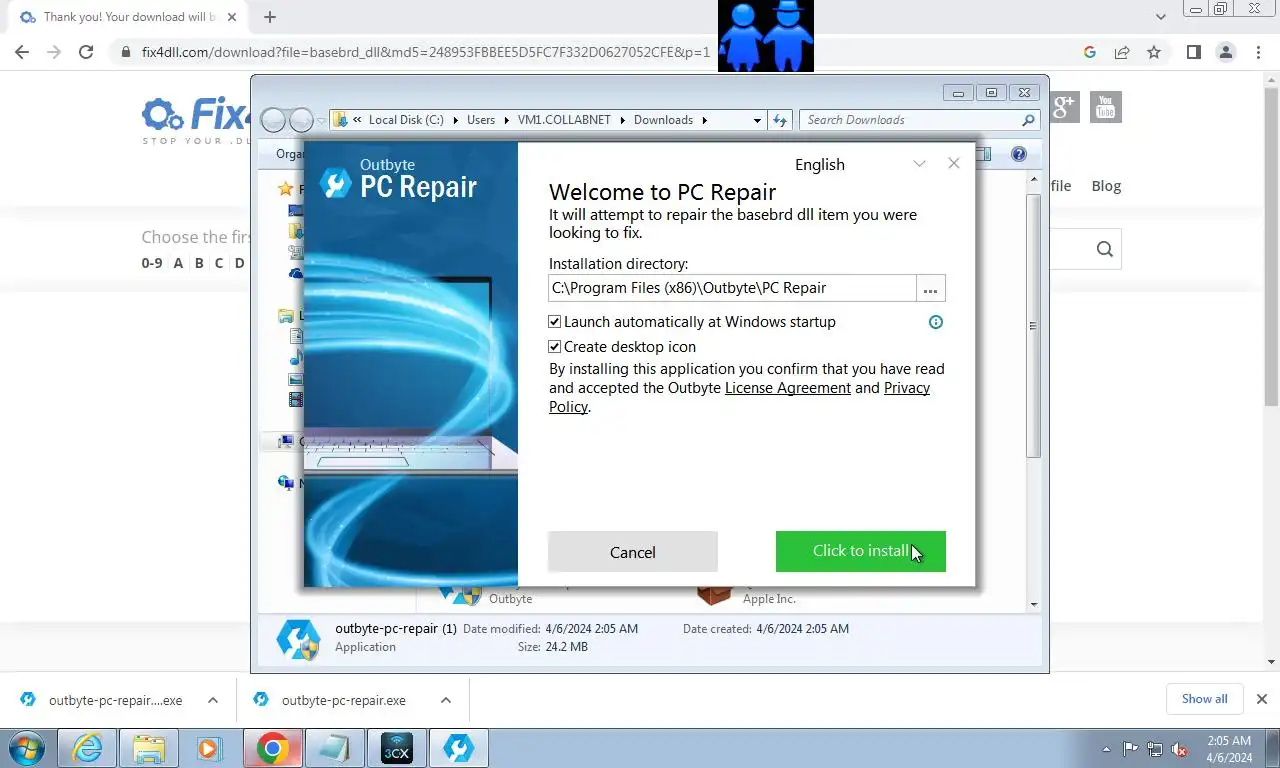The width and height of the screenshot is (1280, 768).
Task: Uncheck Create desktop icon option
Action: click(555, 347)
